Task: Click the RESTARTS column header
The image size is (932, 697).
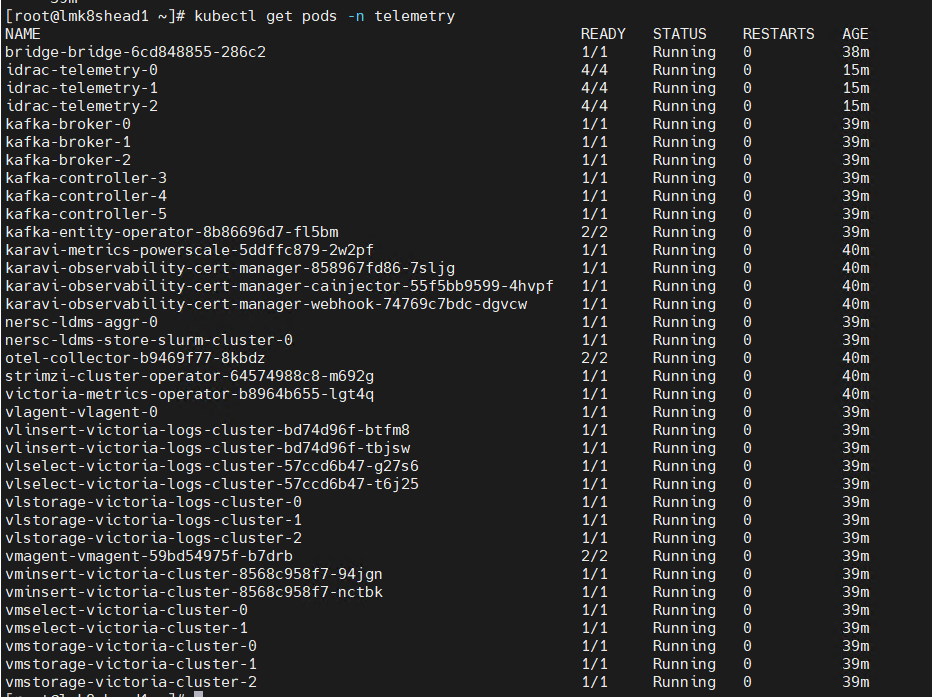Action: [778, 34]
